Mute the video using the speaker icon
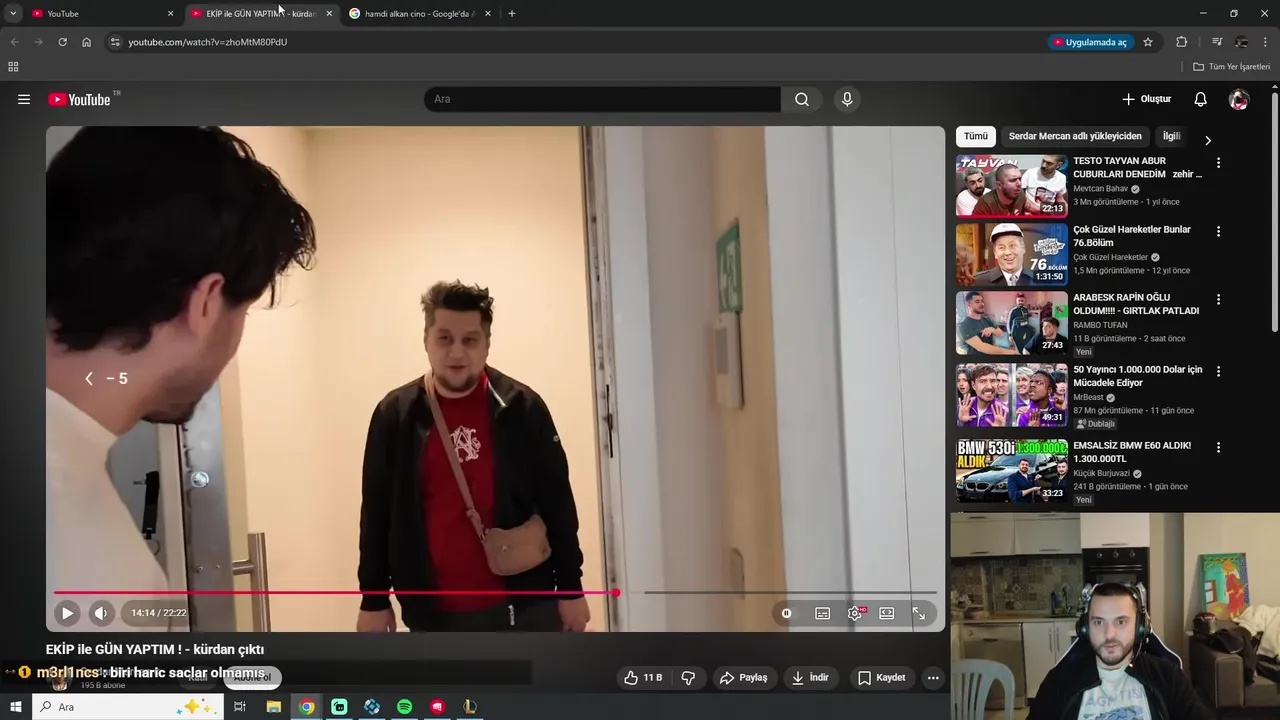The width and height of the screenshot is (1280, 720). [101, 613]
